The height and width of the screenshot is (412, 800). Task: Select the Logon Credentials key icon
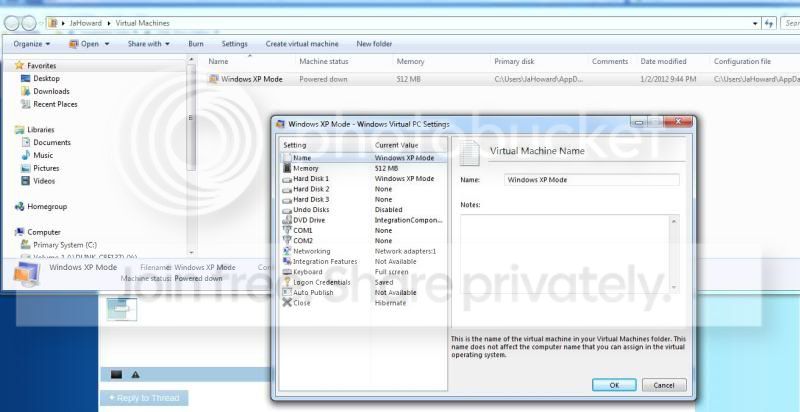(287, 282)
